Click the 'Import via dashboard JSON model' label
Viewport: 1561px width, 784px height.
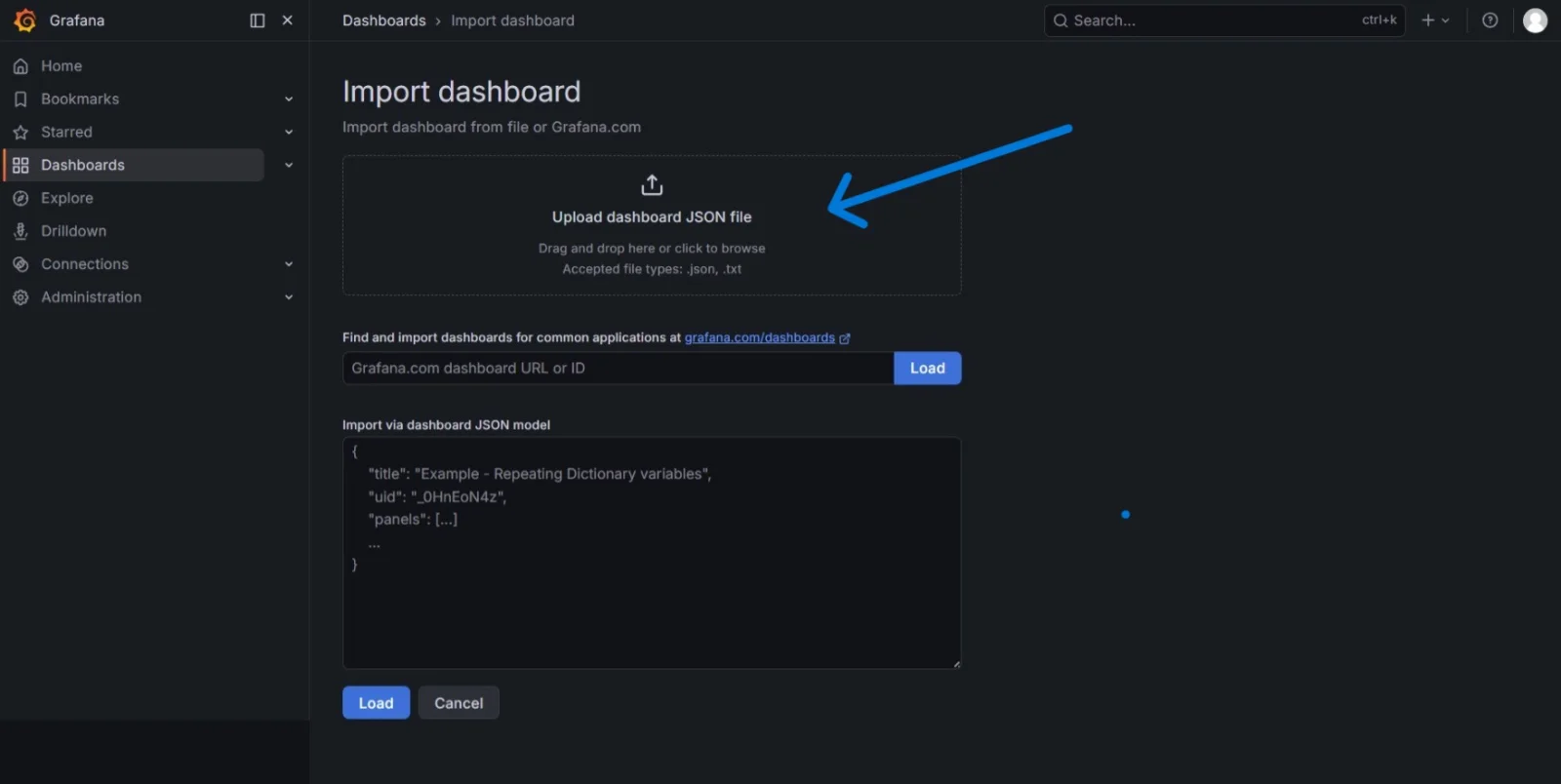tap(446, 425)
